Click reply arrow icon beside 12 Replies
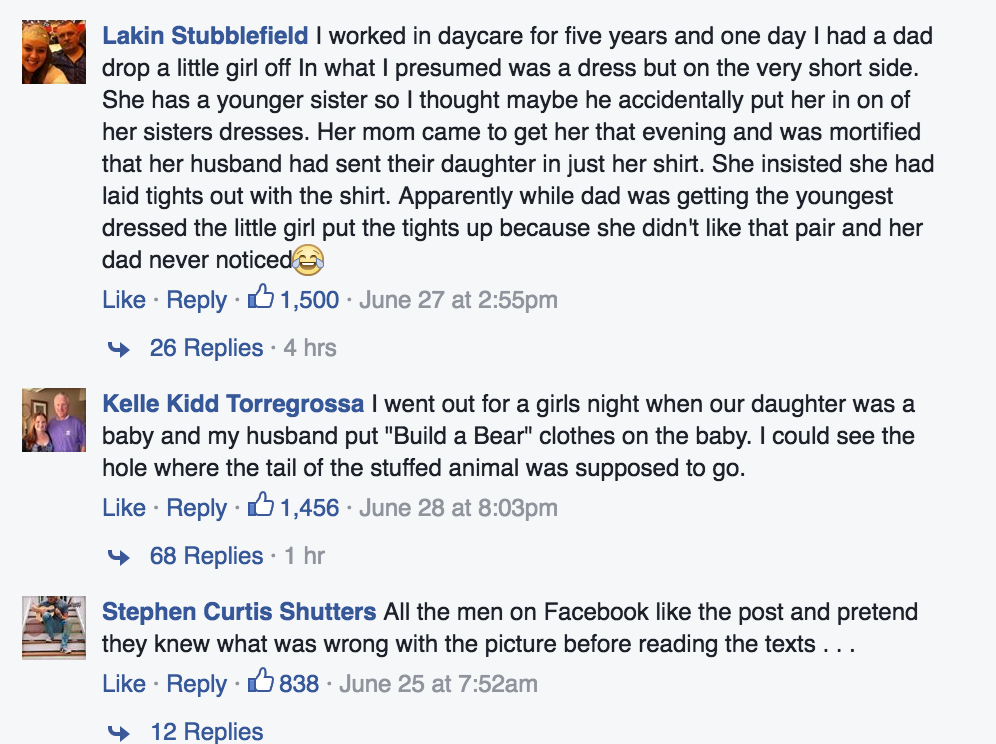The image size is (996, 744). (x=119, y=733)
